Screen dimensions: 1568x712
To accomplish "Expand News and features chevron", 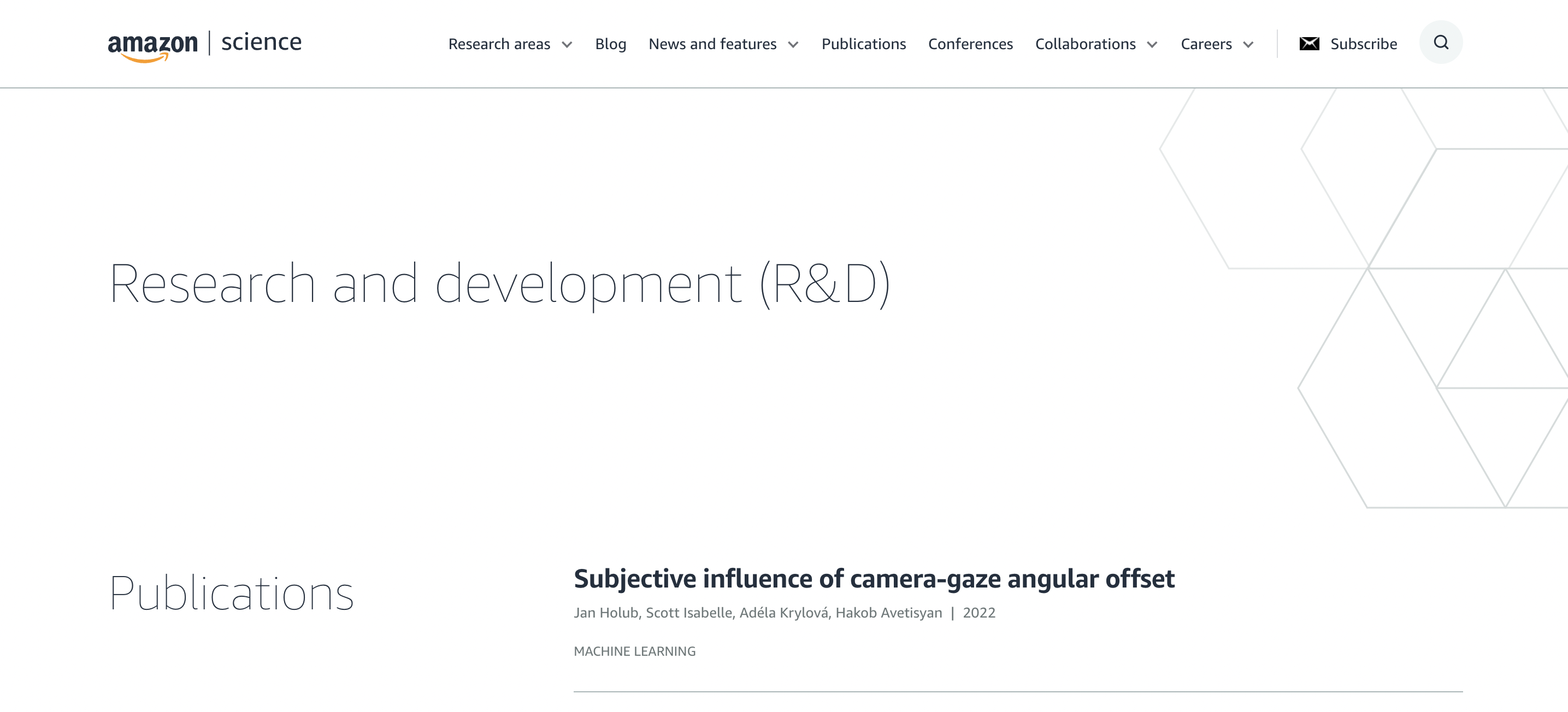I will click(793, 45).
